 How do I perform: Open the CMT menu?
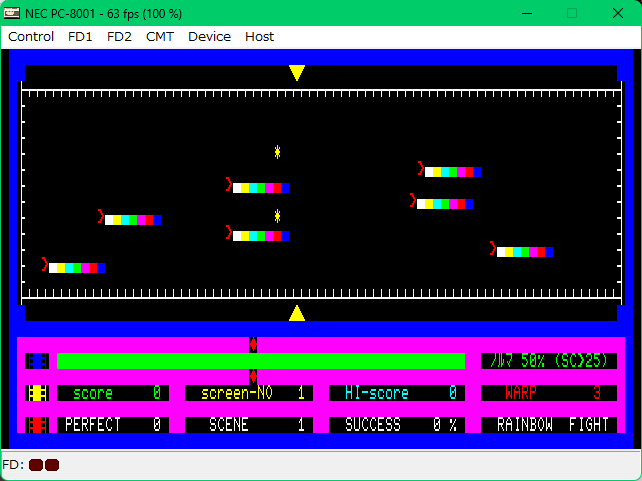160,37
